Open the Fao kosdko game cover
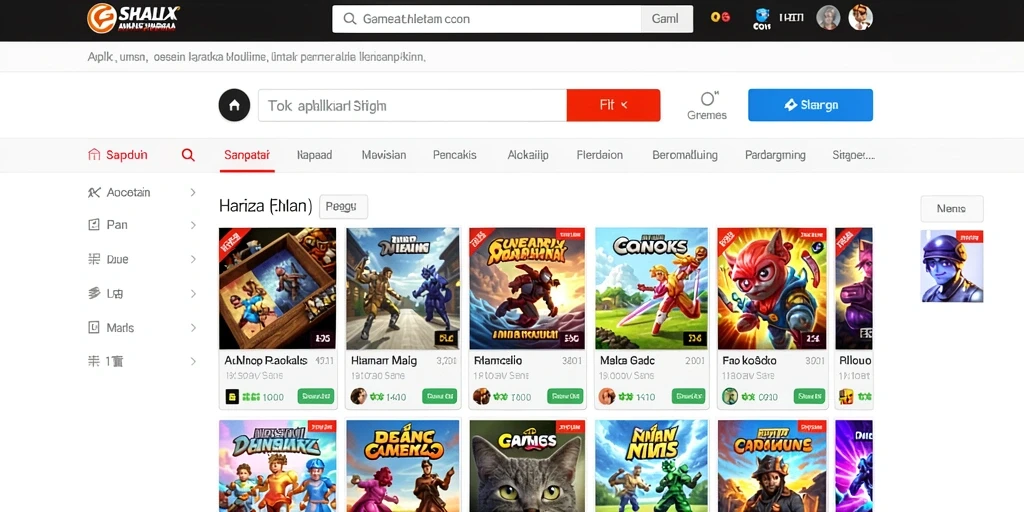Image resolution: width=1024 pixels, height=512 pixels. (773, 289)
